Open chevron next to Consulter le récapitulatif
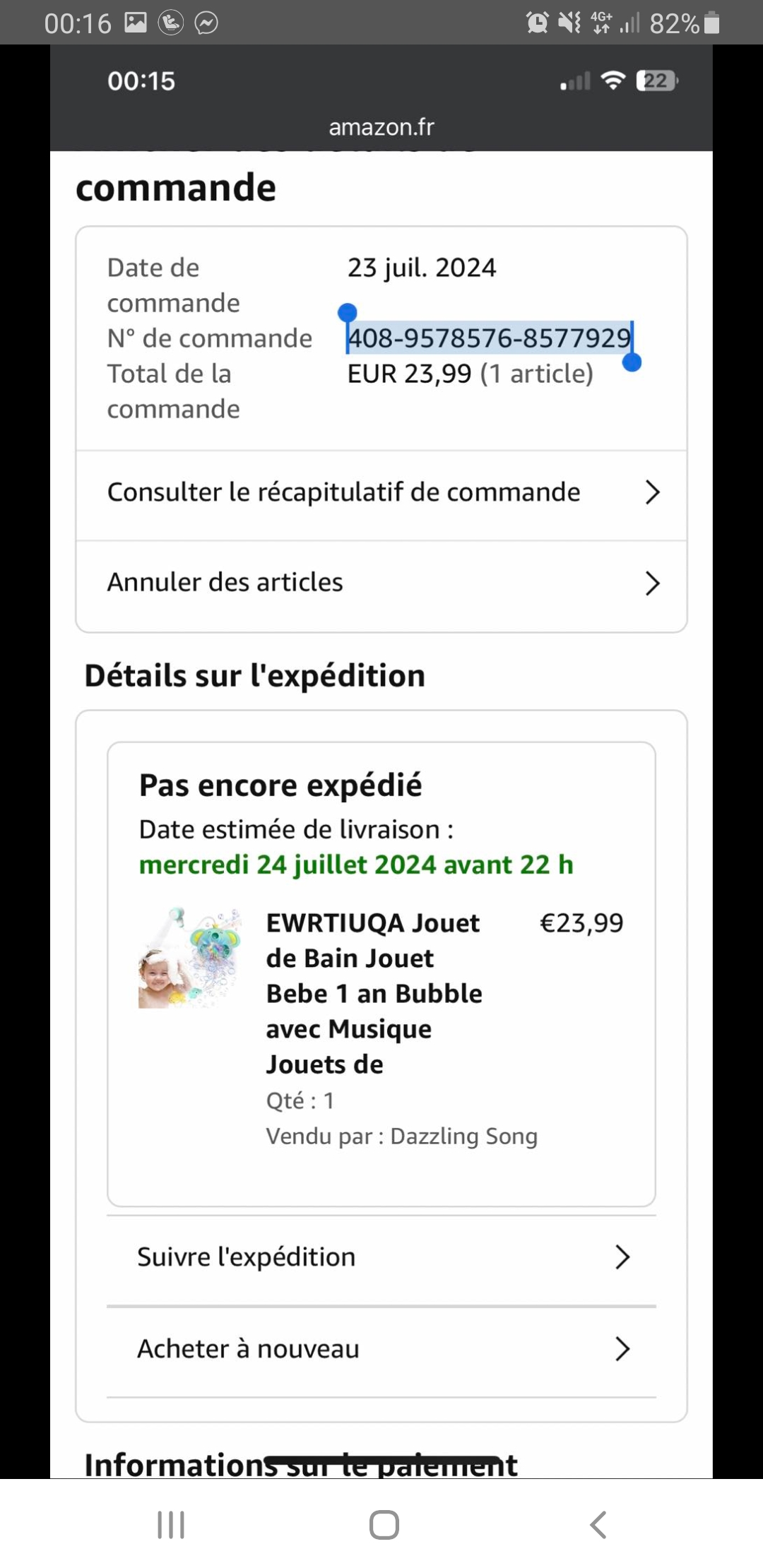The height and width of the screenshot is (1568, 763). click(x=652, y=492)
